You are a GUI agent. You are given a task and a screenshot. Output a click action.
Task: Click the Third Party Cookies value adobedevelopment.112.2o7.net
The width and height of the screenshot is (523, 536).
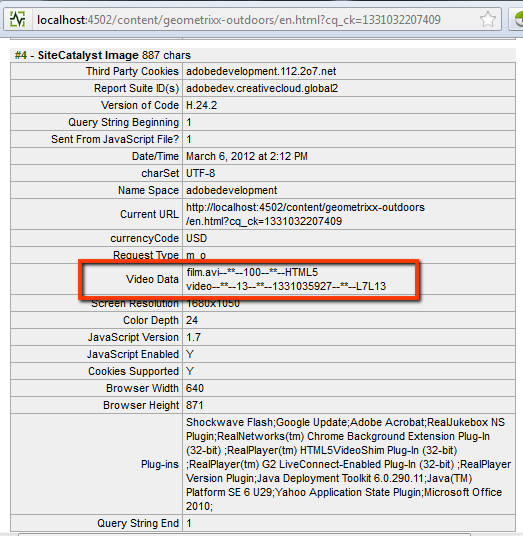coord(261,71)
